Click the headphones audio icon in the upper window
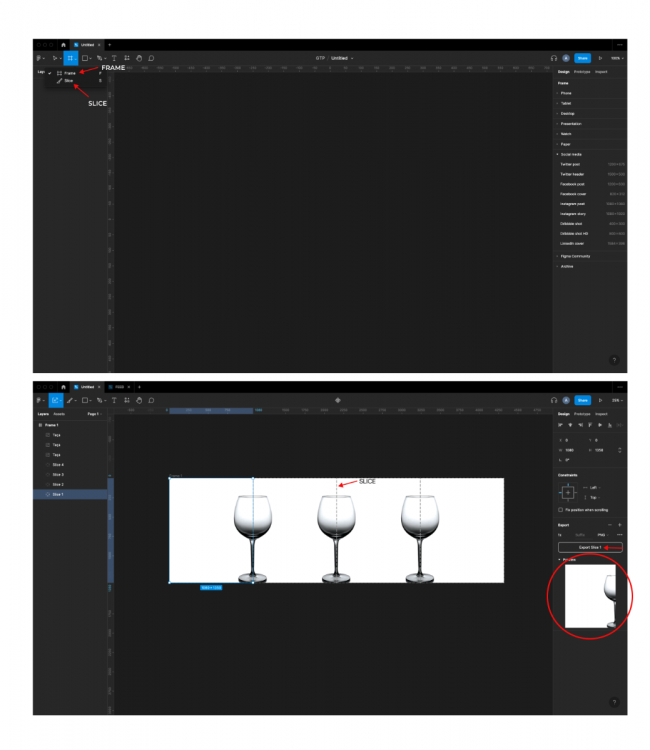This screenshot has height=750, width=650. click(x=553, y=58)
